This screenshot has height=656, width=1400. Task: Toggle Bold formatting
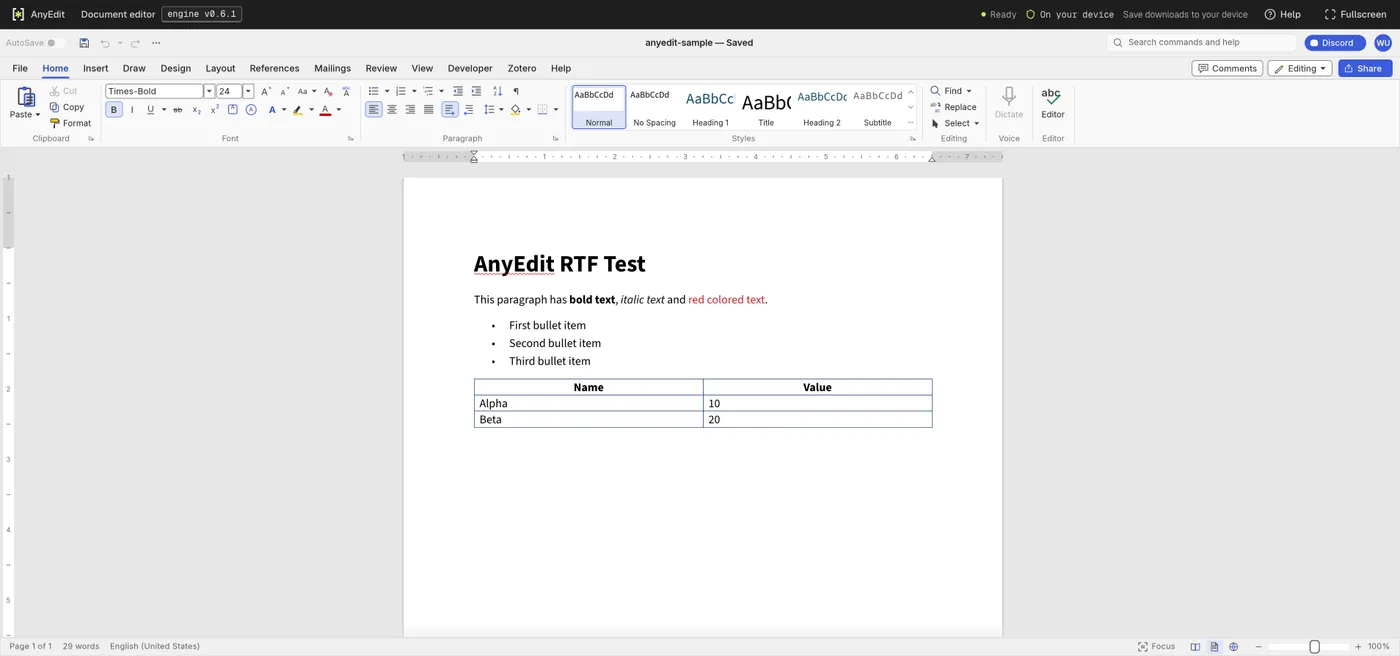pyautogui.click(x=114, y=110)
